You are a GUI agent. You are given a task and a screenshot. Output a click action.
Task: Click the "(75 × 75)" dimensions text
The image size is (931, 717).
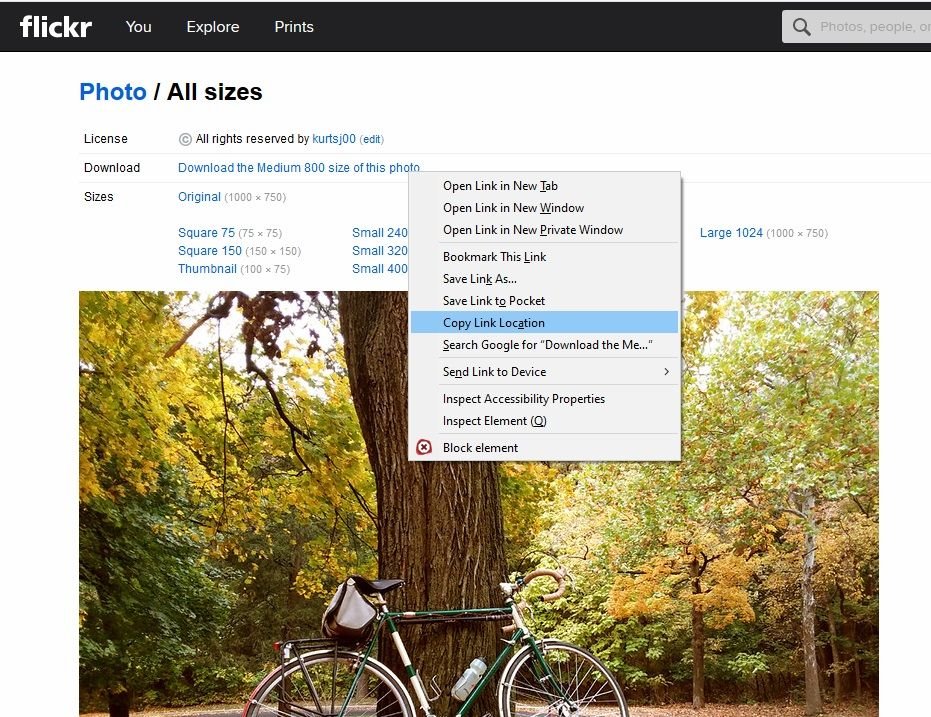tap(260, 233)
